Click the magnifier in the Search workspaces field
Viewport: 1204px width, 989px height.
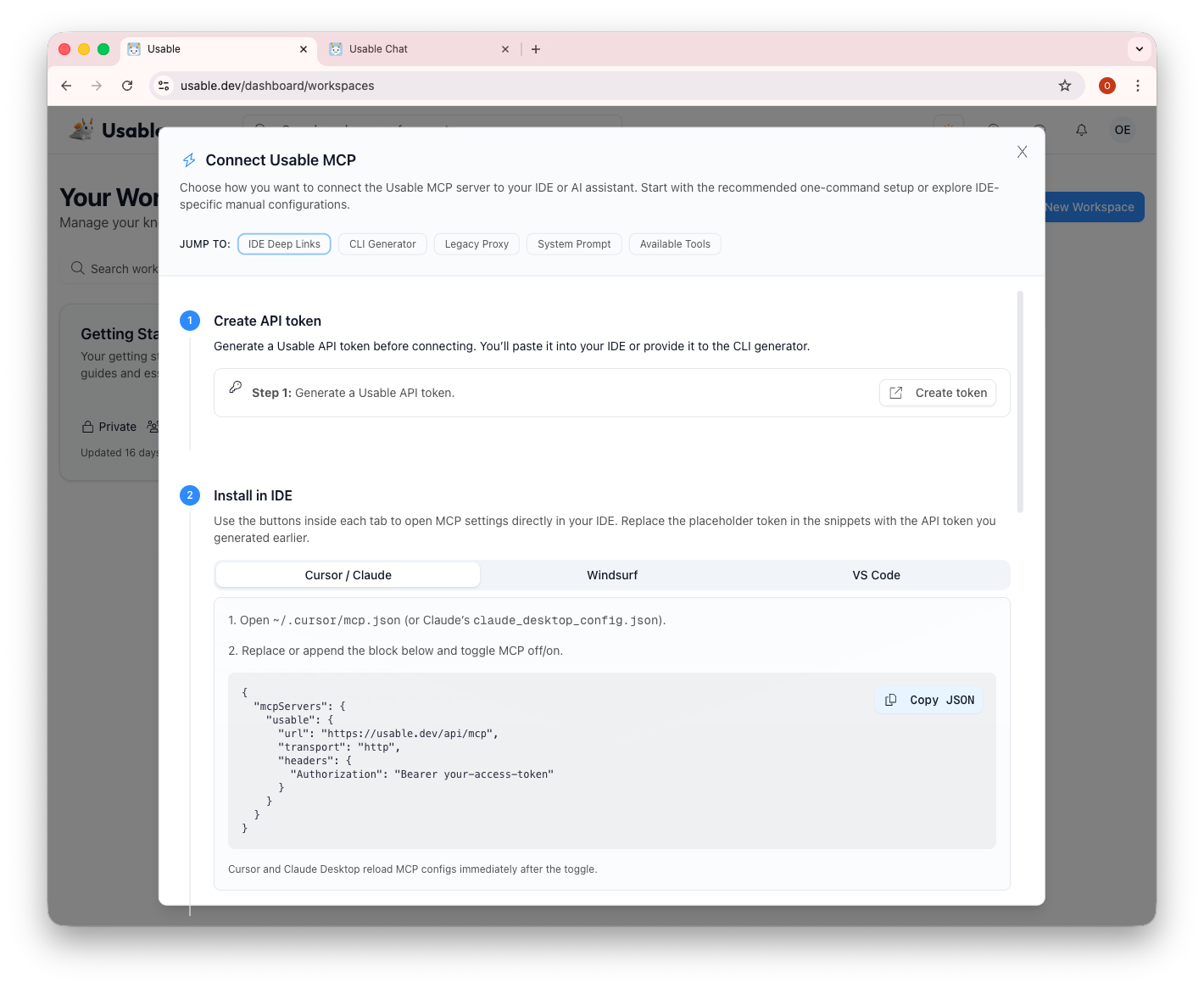(x=78, y=268)
